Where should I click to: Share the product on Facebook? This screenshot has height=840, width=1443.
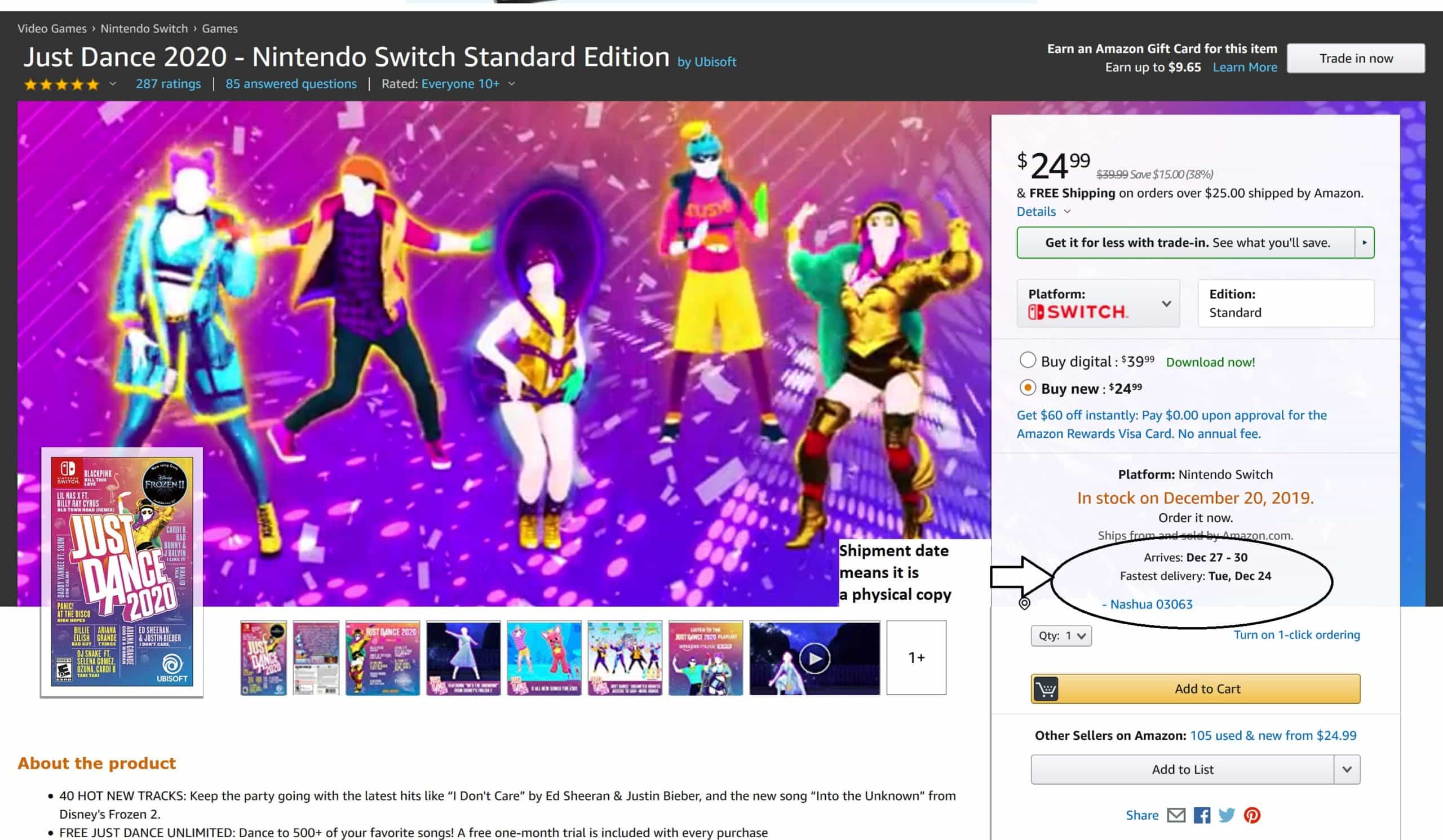1202,815
